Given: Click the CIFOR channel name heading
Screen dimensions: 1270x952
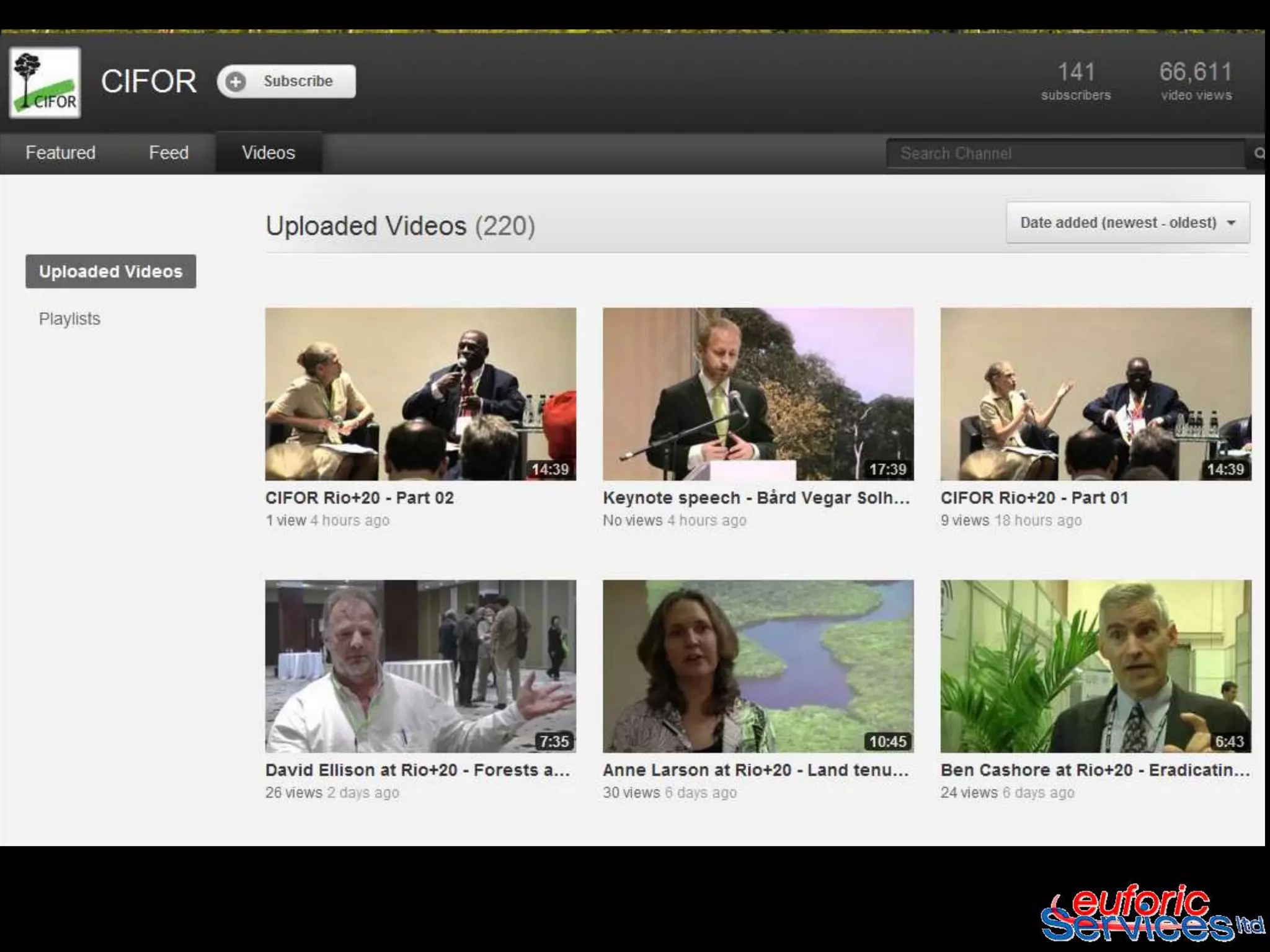Looking at the screenshot, I should [x=149, y=81].
